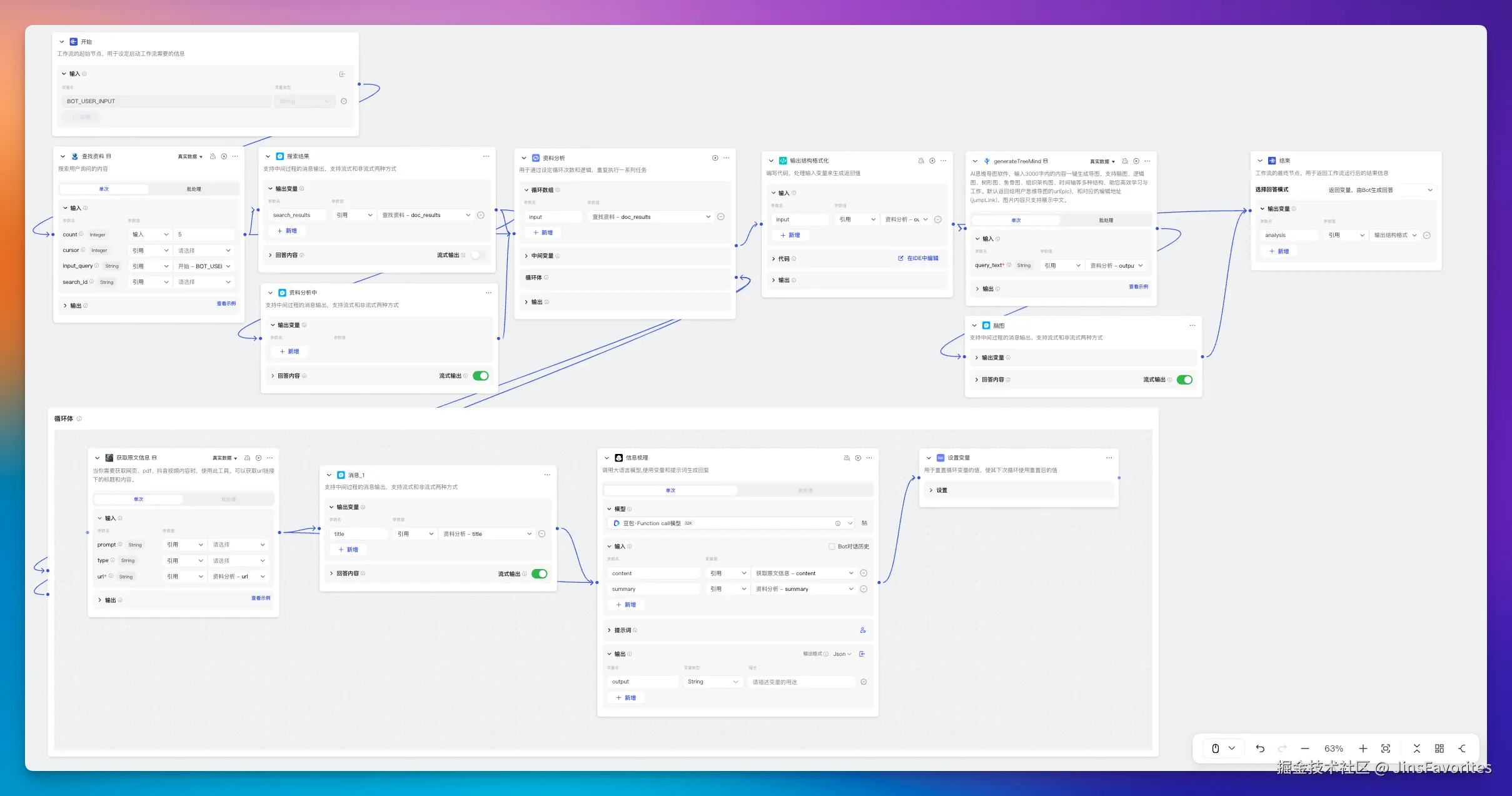The image size is (1512, 796).
Task: Click the grid layout icon in toolbar
Action: 1439,748
